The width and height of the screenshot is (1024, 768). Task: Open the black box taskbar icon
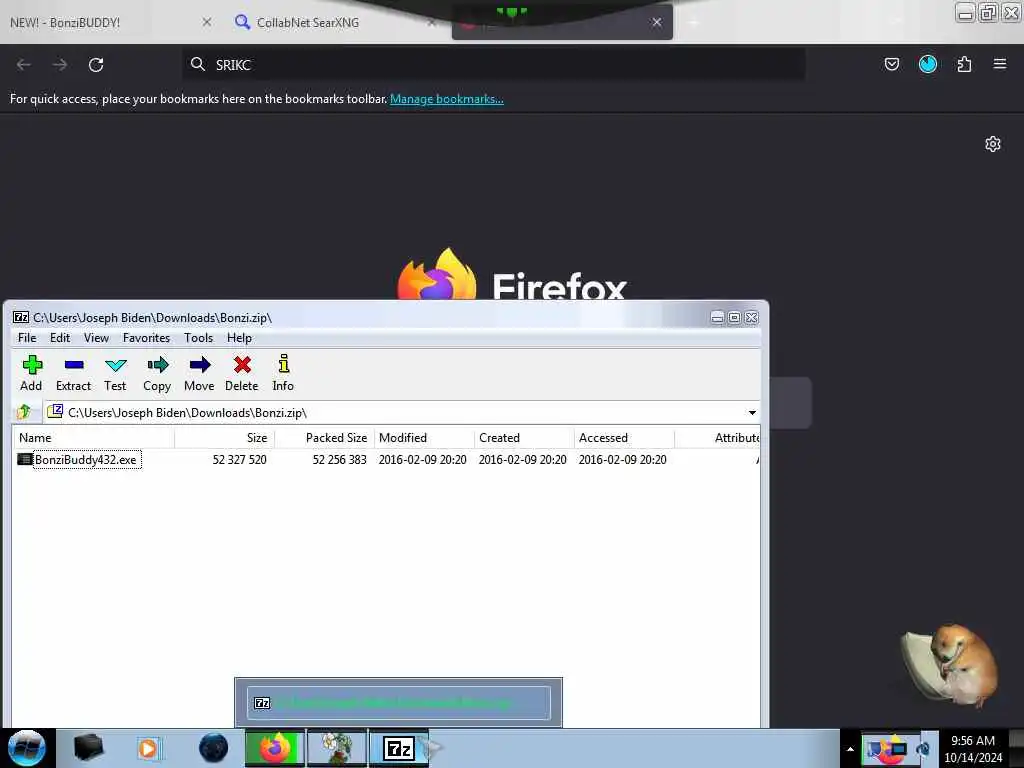pyautogui.click(x=88, y=748)
